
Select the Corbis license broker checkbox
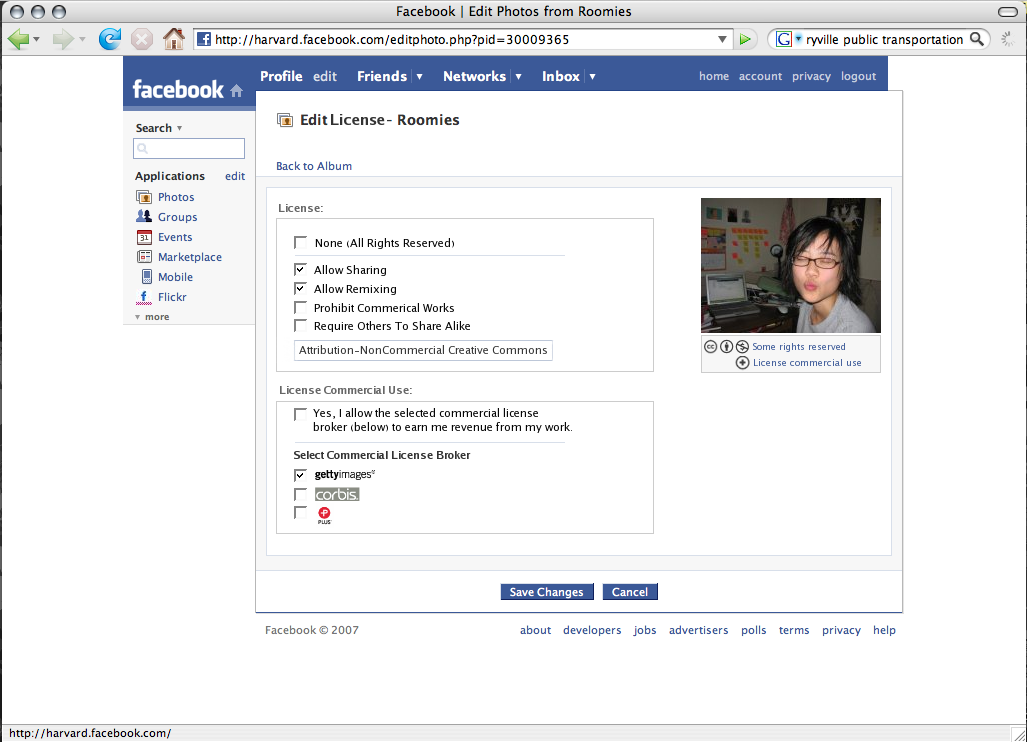[300, 494]
